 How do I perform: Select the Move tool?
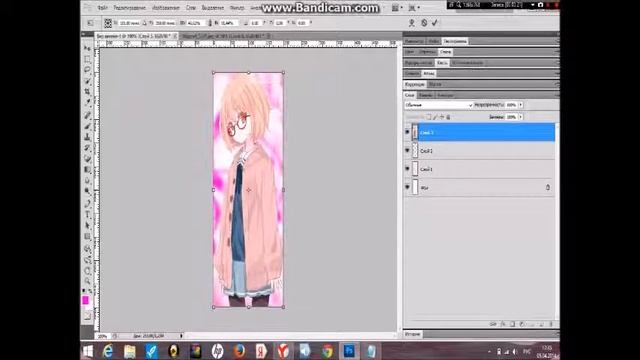(x=87, y=48)
